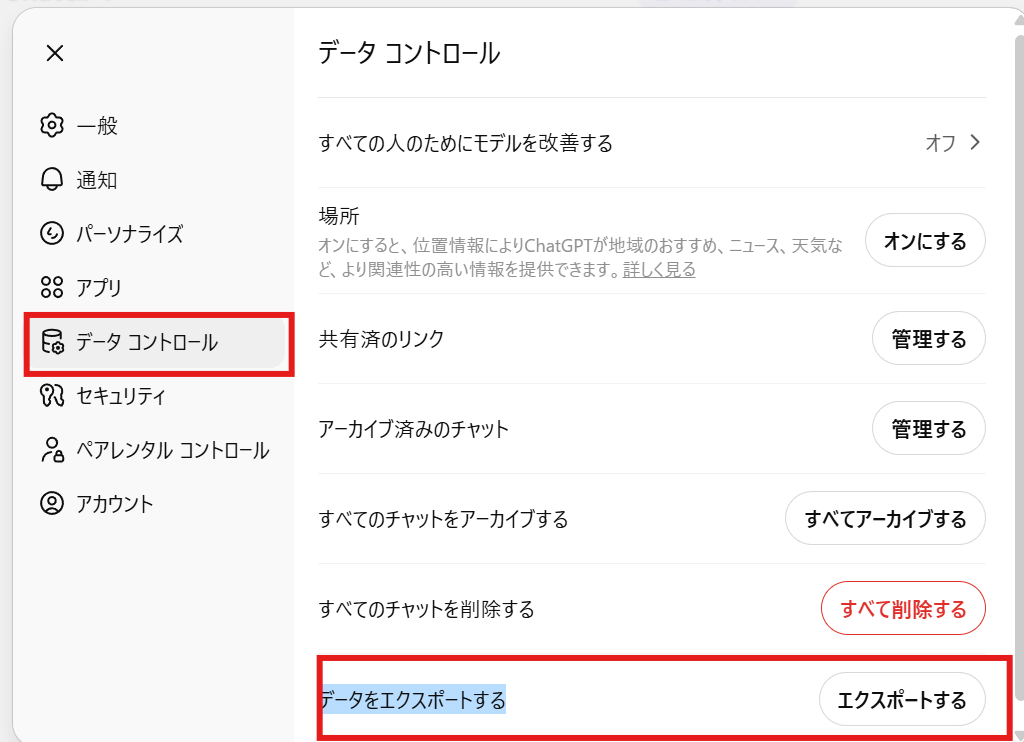Click the データ コントロール database icon
This screenshot has width=1024, height=742.
(52, 342)
